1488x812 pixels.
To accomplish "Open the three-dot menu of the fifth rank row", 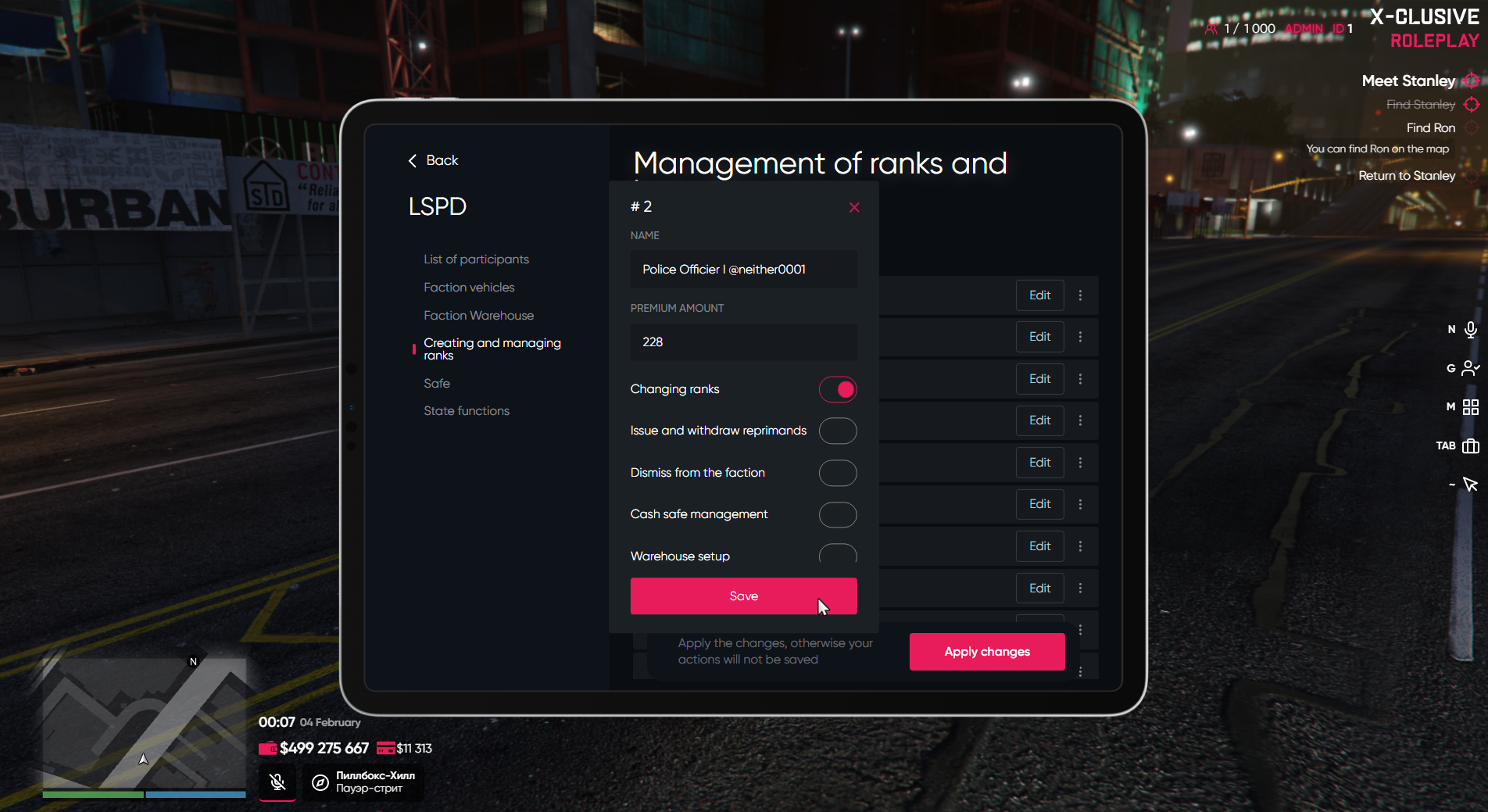I will tap(1081, 463).
